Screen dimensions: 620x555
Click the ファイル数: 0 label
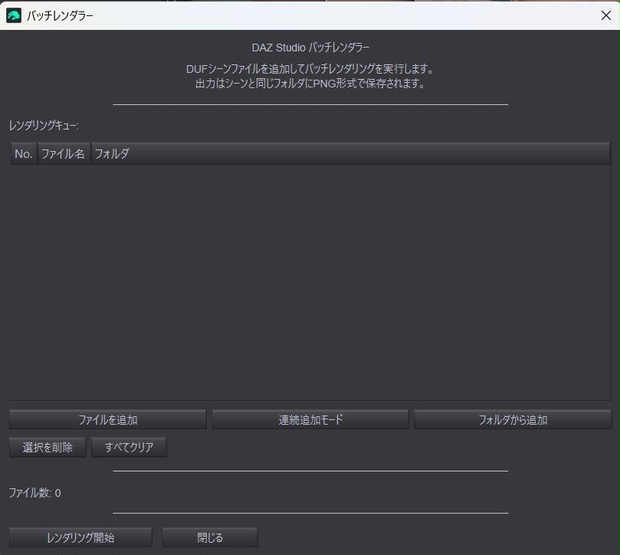(35, 493)
